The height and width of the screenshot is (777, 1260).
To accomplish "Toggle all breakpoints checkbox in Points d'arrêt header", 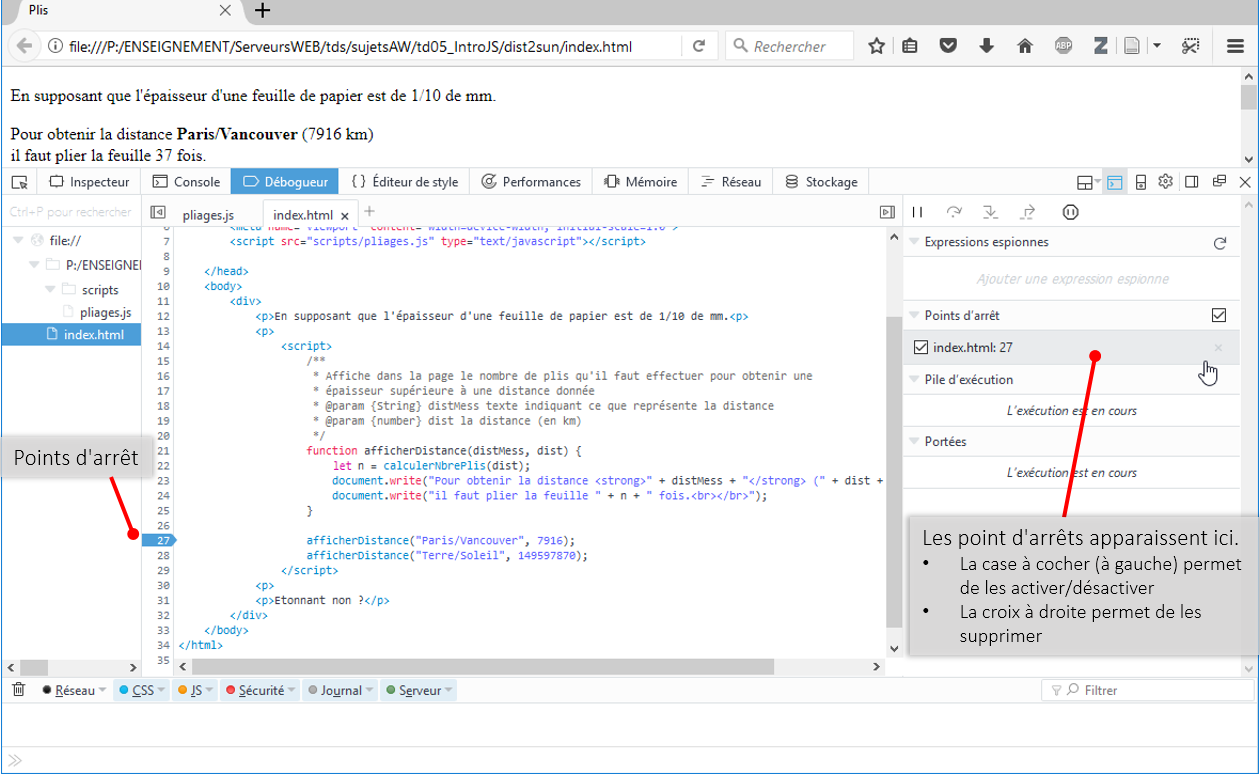I will click(x=1218, y=315).
